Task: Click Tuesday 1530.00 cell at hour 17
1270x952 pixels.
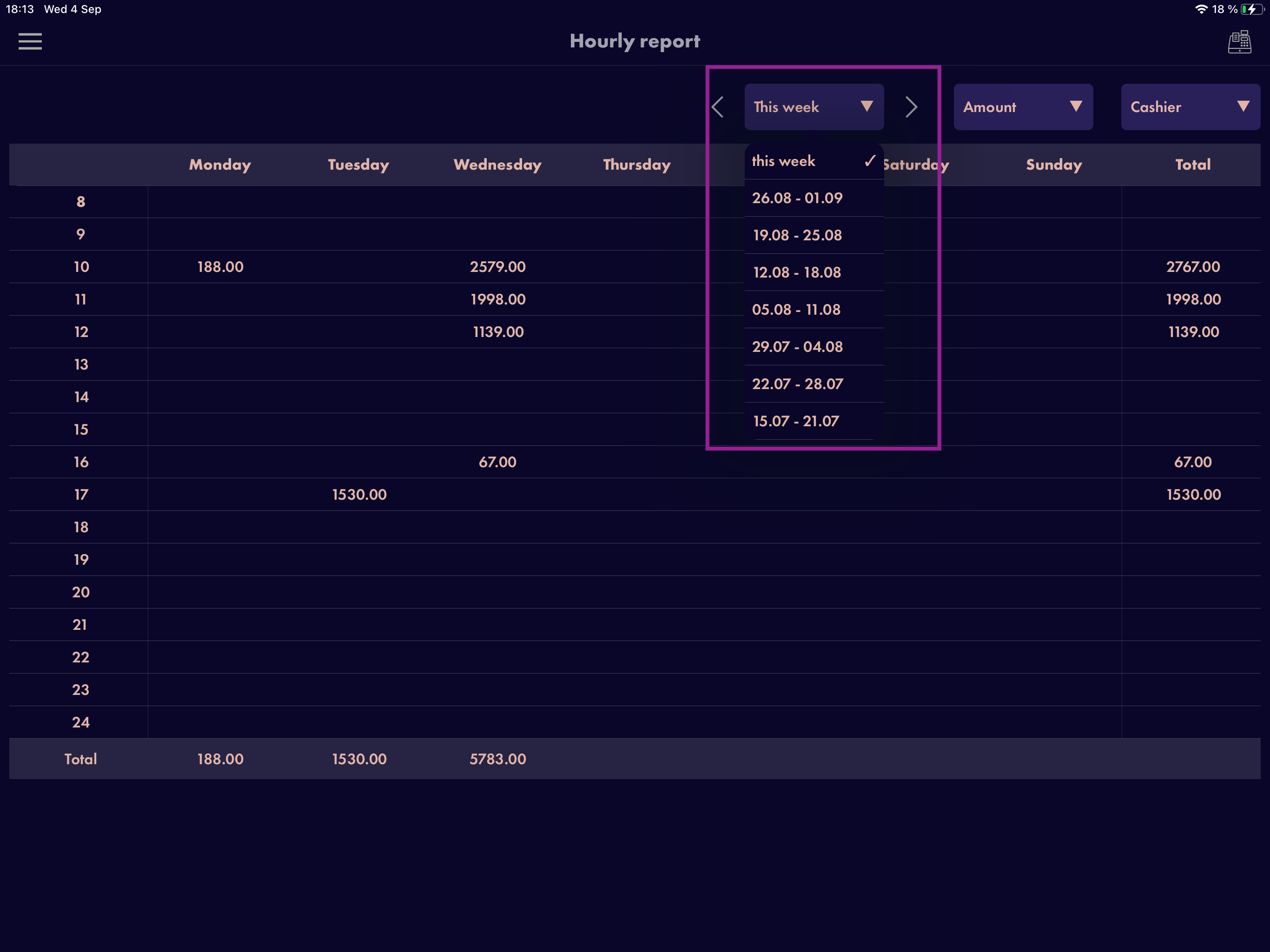Action: (359, 495)
